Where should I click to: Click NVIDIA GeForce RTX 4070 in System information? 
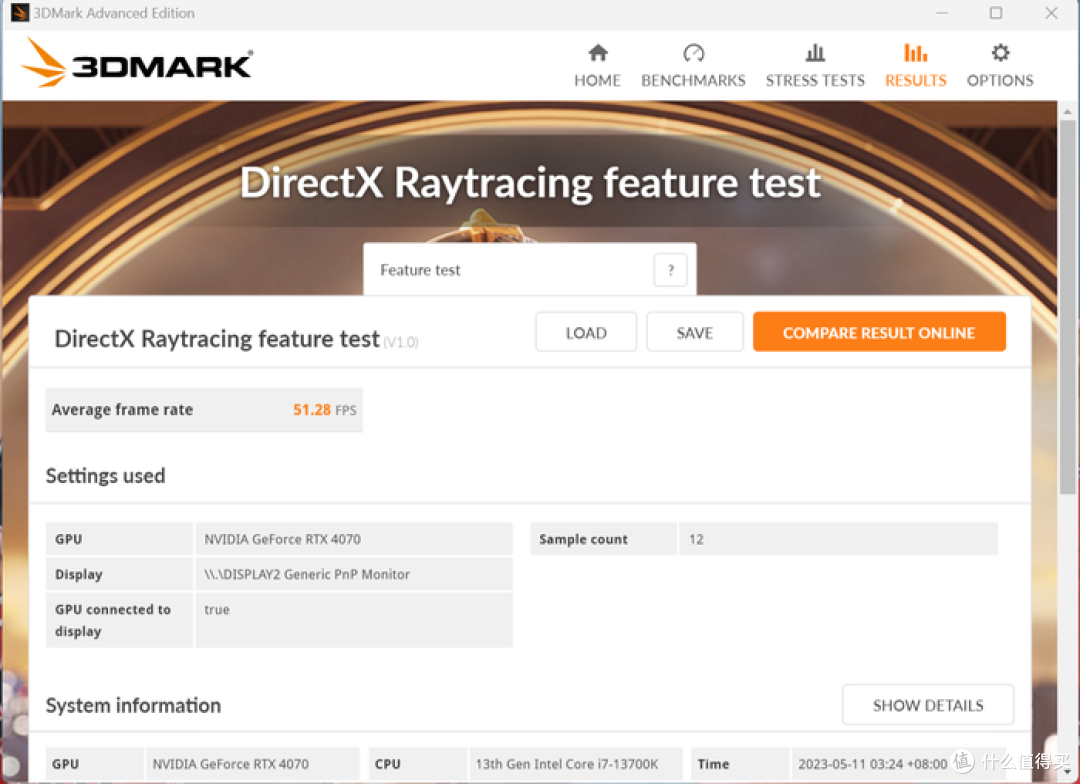coord(231,764)
